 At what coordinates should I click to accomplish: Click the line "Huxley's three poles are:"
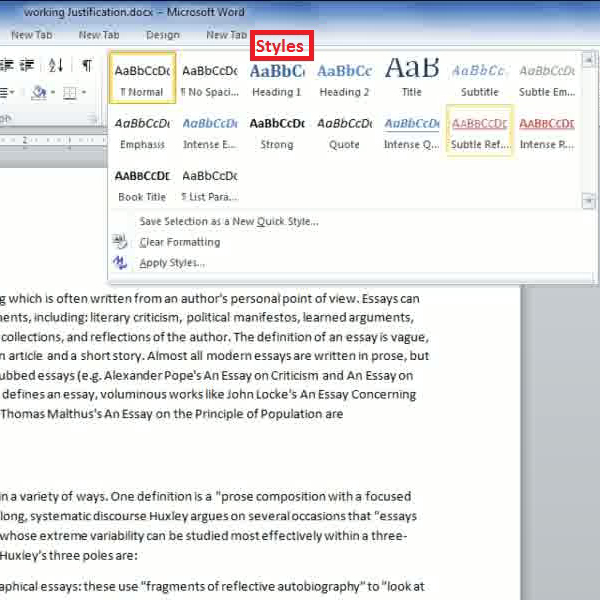(69, 555)
